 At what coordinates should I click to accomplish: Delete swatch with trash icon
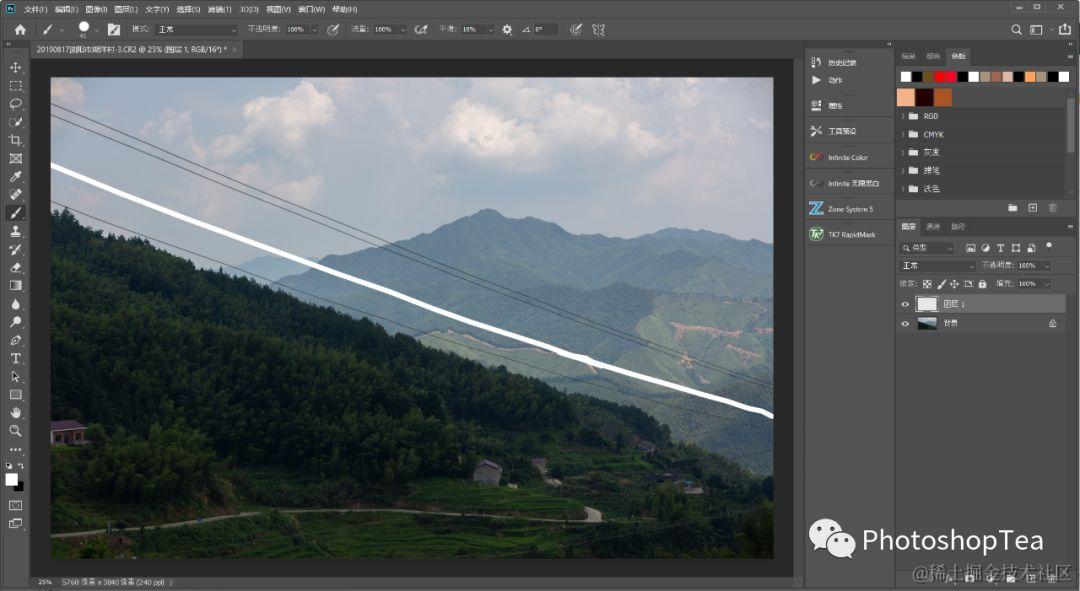(x=1052, y=207)
